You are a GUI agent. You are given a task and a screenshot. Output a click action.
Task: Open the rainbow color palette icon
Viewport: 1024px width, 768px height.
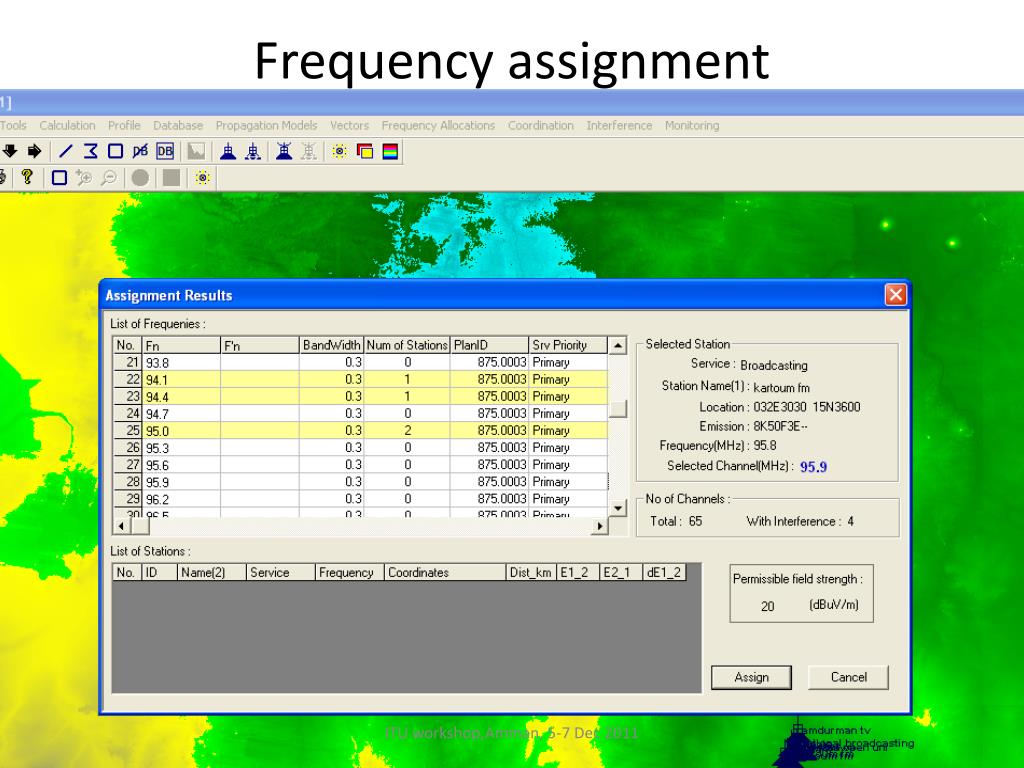390,152
